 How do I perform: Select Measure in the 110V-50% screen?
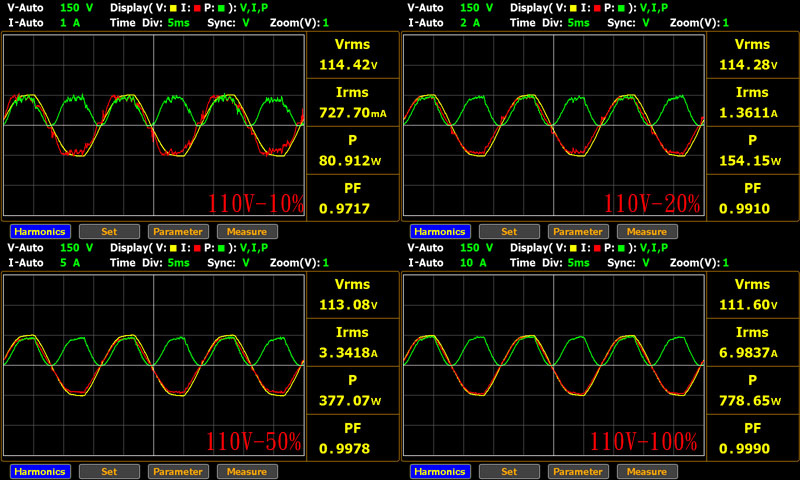coord(247,471)
